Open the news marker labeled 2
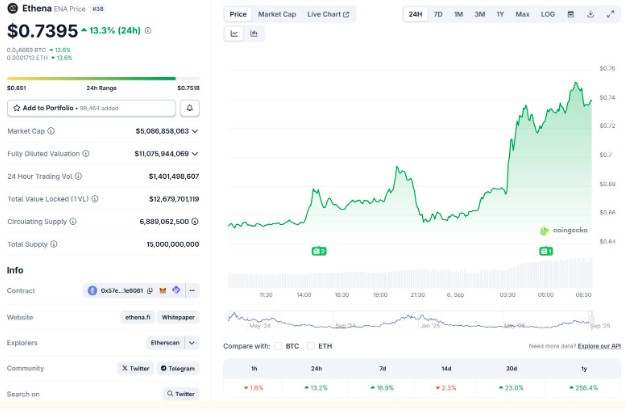This screenshot has width=625, height=409. (319, 251)
